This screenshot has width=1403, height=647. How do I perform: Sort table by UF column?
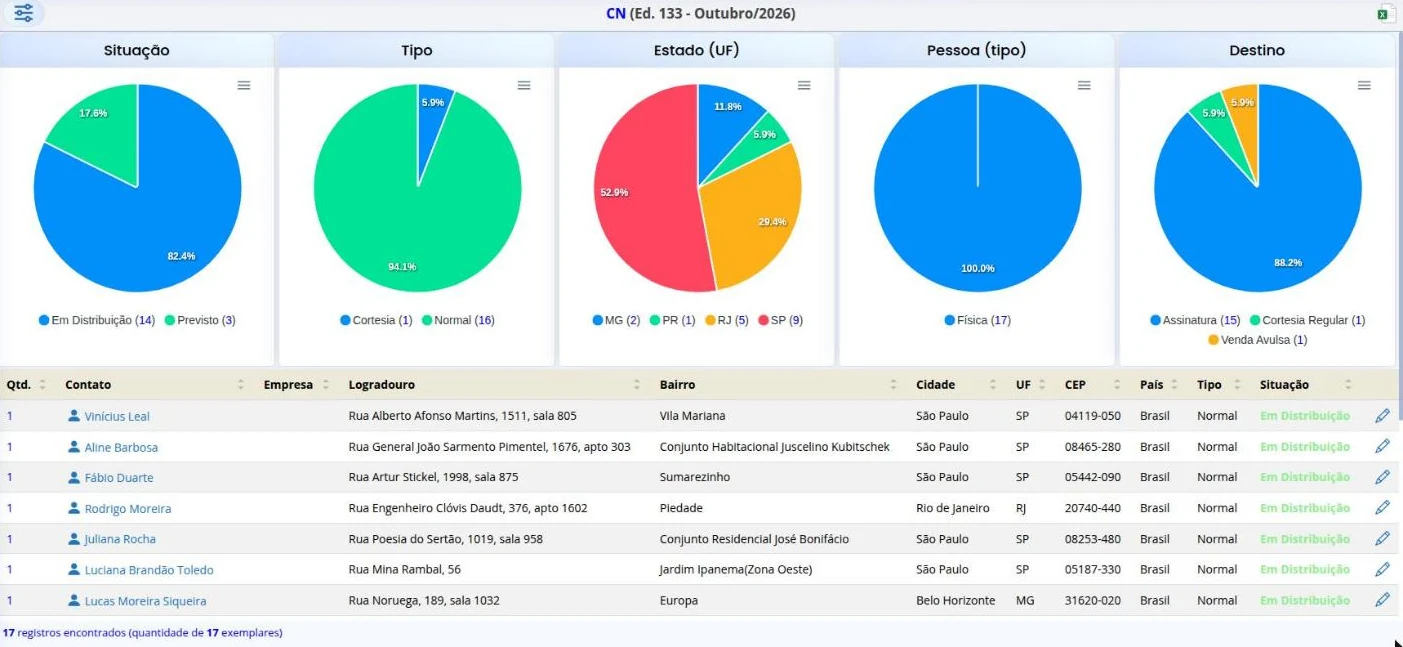click(1030, 385)
